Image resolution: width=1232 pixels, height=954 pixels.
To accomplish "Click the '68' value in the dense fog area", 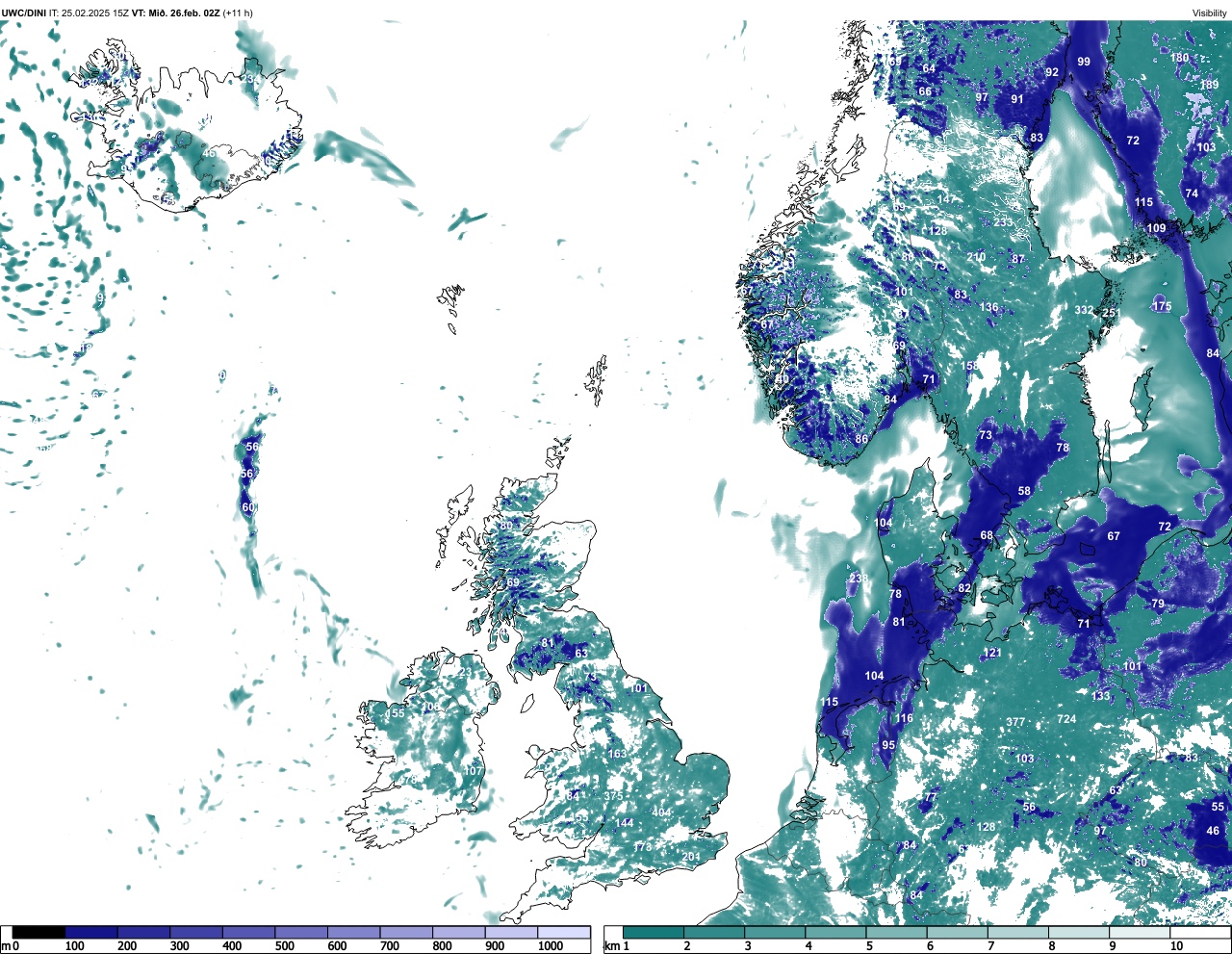I will click(987, 535).
